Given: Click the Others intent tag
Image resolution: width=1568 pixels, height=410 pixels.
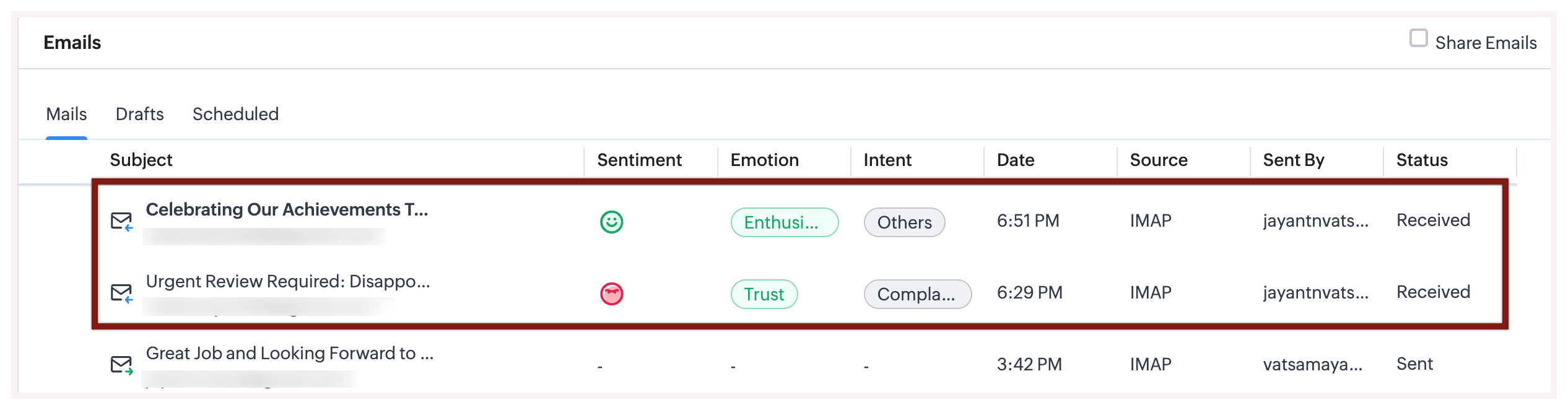Looking at the screenshot, I should tap(904, 222).
